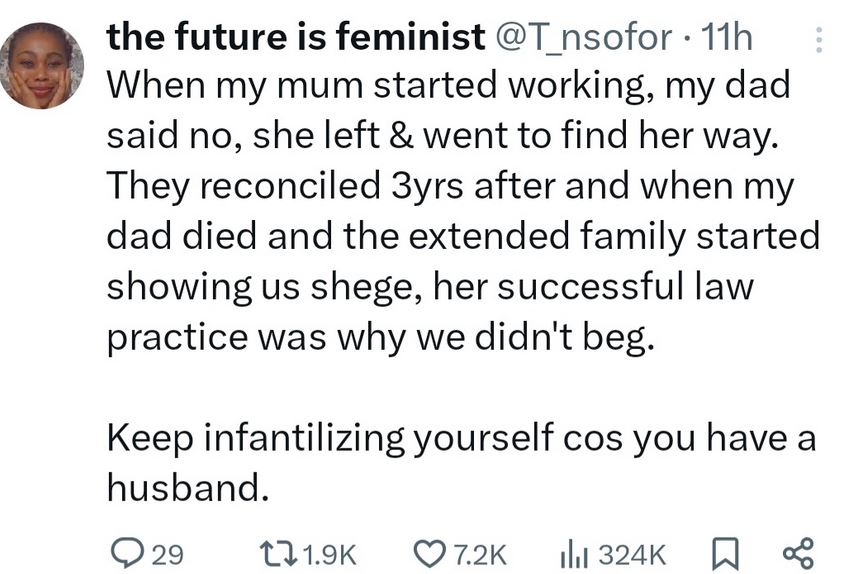Open the display name 'the future is feminist'
The width and height of the screenshot is (842, 574).
(296, 37)
